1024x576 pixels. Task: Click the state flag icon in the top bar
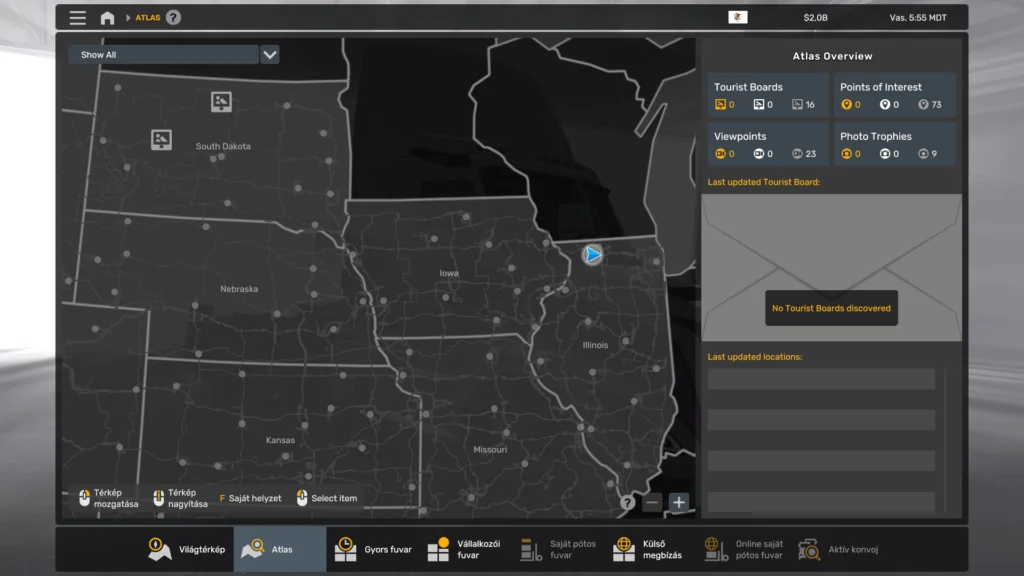click(737, 18)
